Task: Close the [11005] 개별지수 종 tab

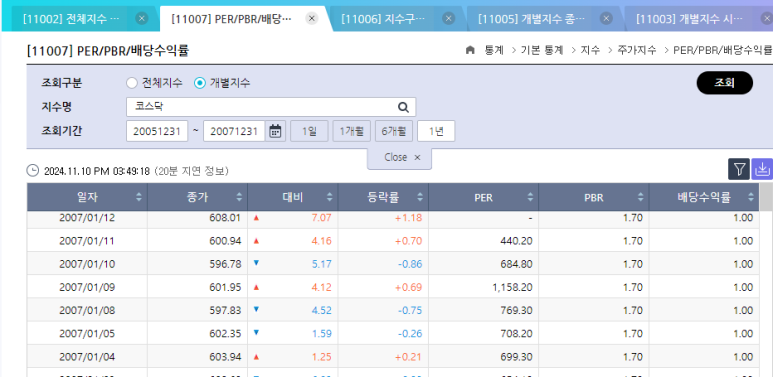Action: pos(607,19)
